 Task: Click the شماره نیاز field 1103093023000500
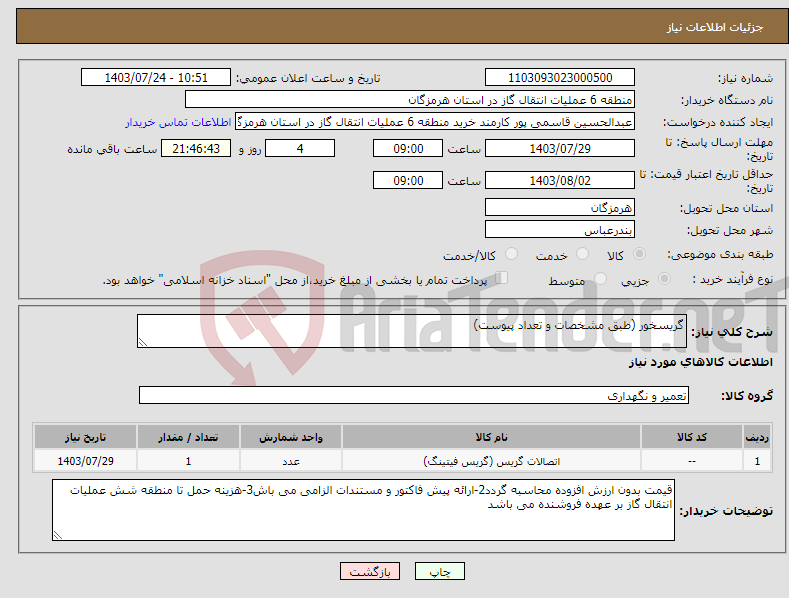[x=560, y=78]
